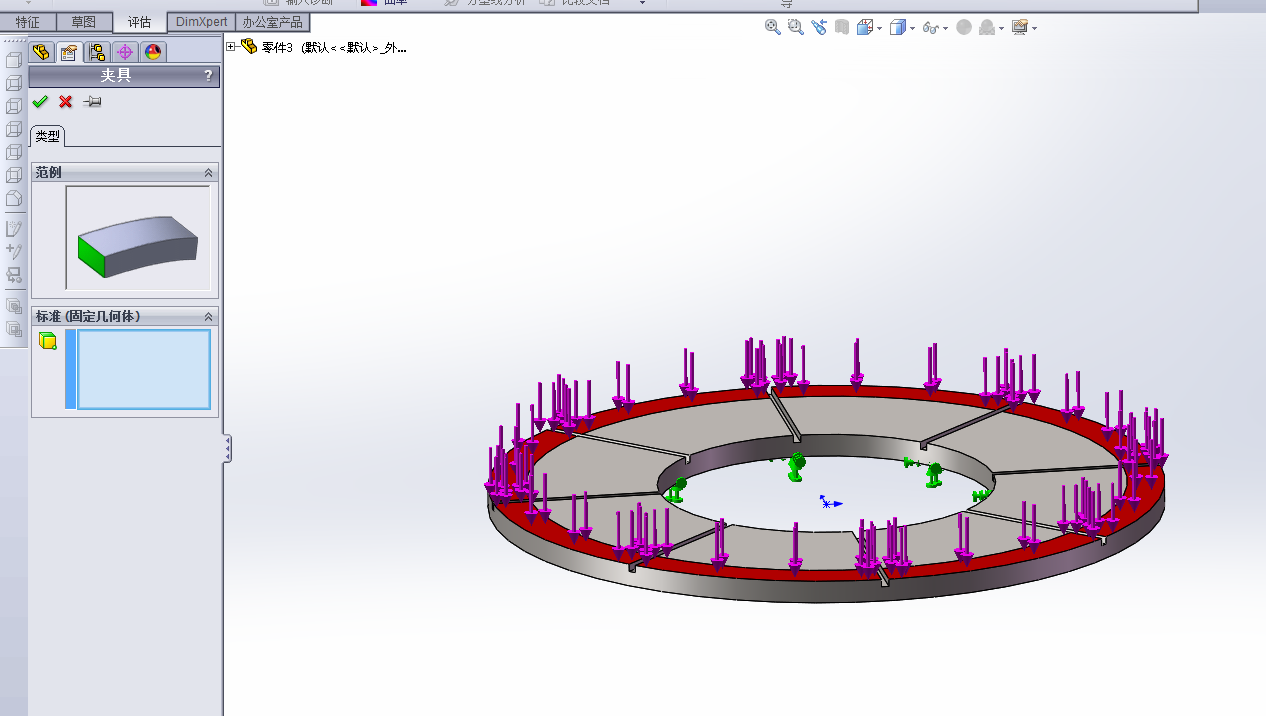Click the View Settings monitor icon
The image size is (1266, 716).
pyautogui.click(x=1019, y=27)
